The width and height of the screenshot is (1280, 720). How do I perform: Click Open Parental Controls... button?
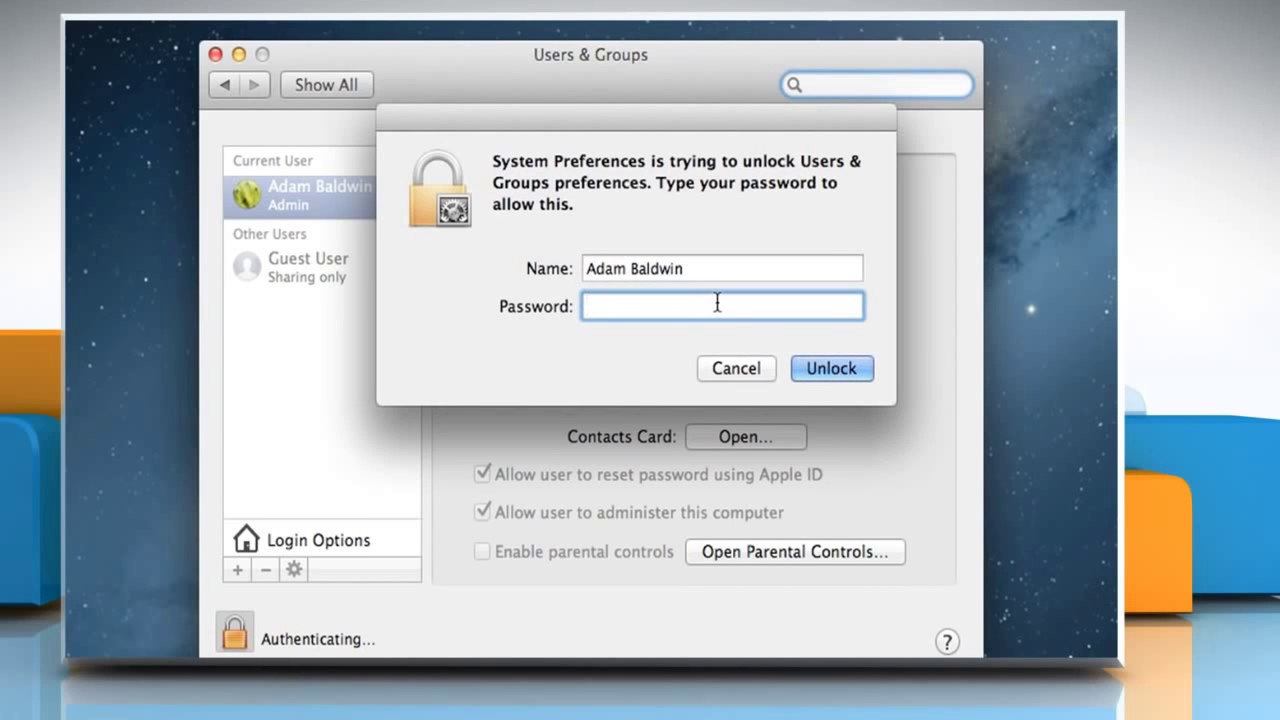pyautogui.click(x=795, y=552)
